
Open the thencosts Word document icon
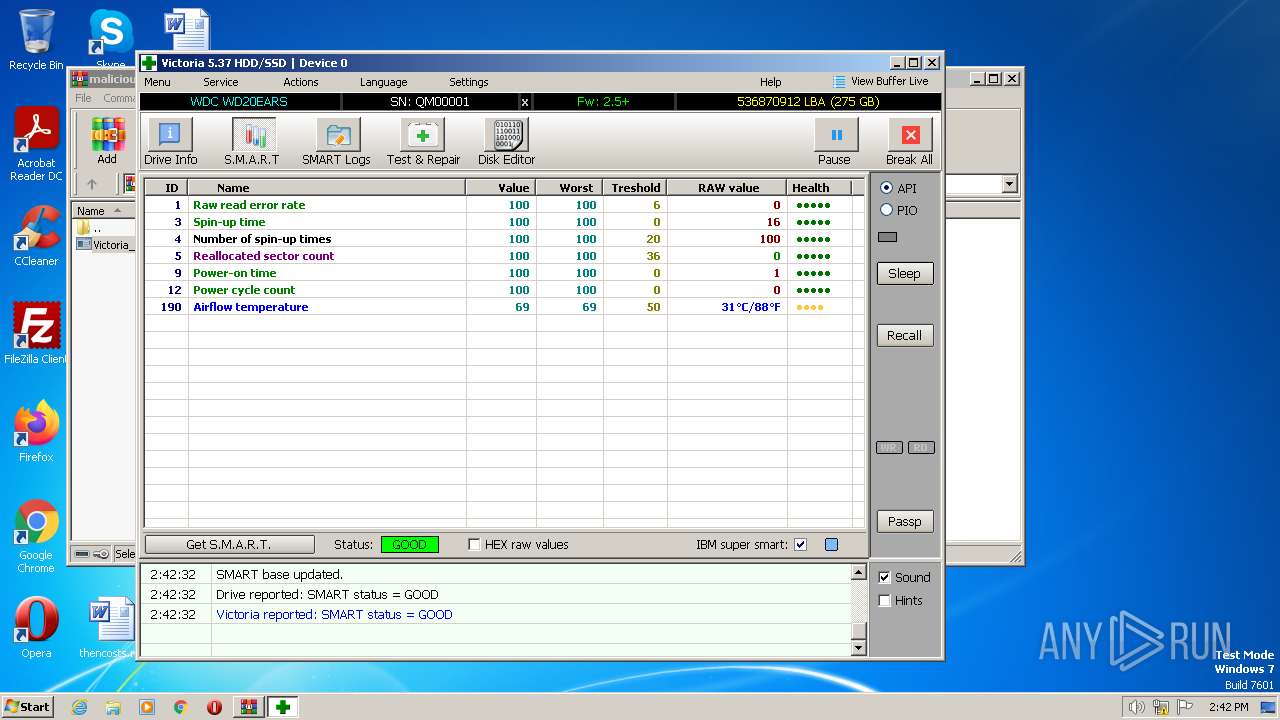pyautogui.click(x=108, y=627)
